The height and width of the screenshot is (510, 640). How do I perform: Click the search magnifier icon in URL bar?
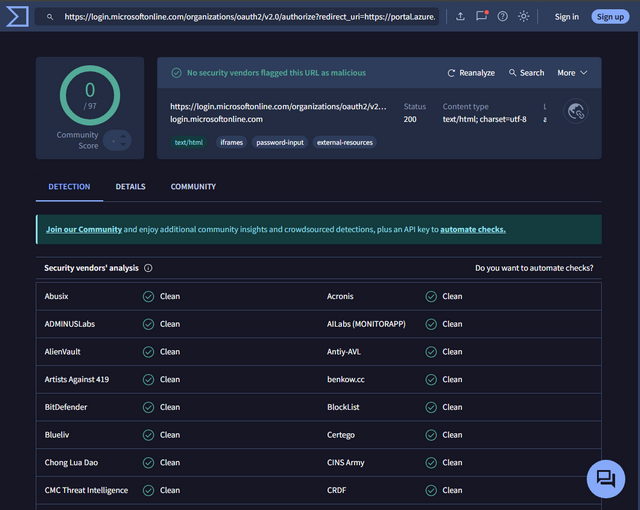pos(50,17)
